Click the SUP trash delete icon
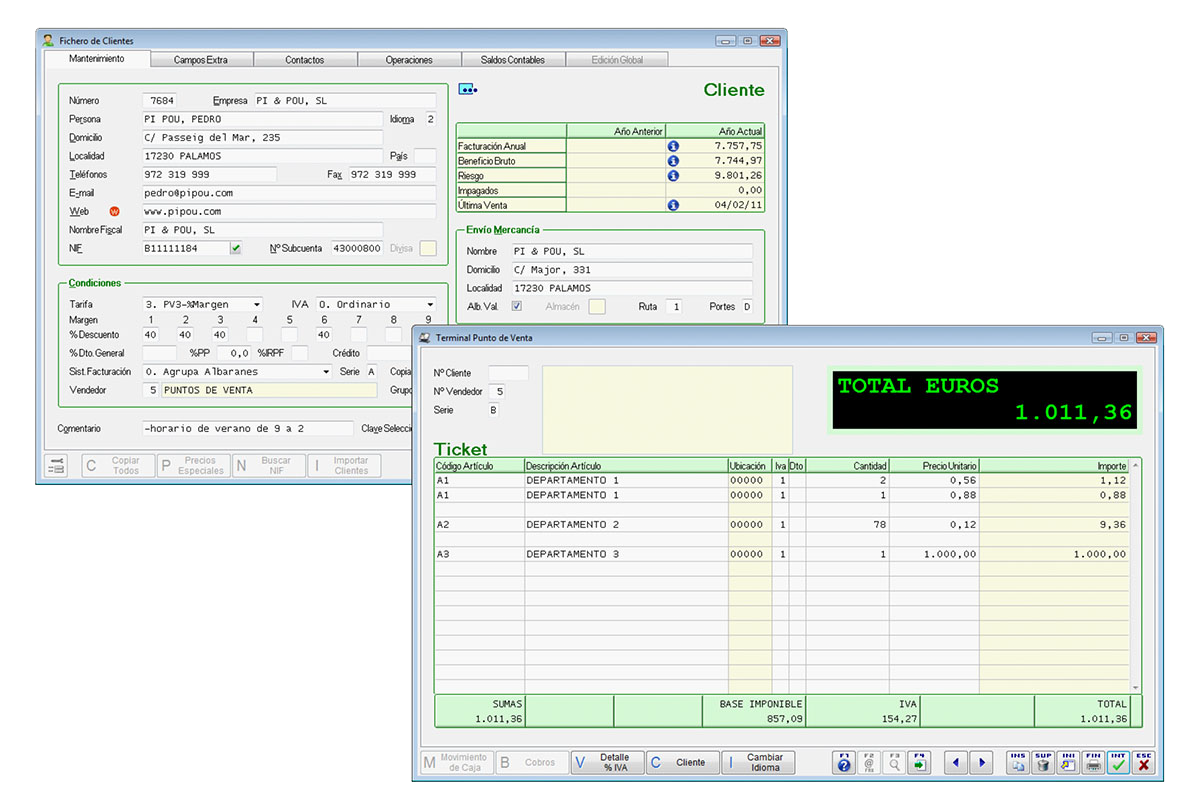The height and width of the screenshot is (800, 1200). tap(1043, 763)
